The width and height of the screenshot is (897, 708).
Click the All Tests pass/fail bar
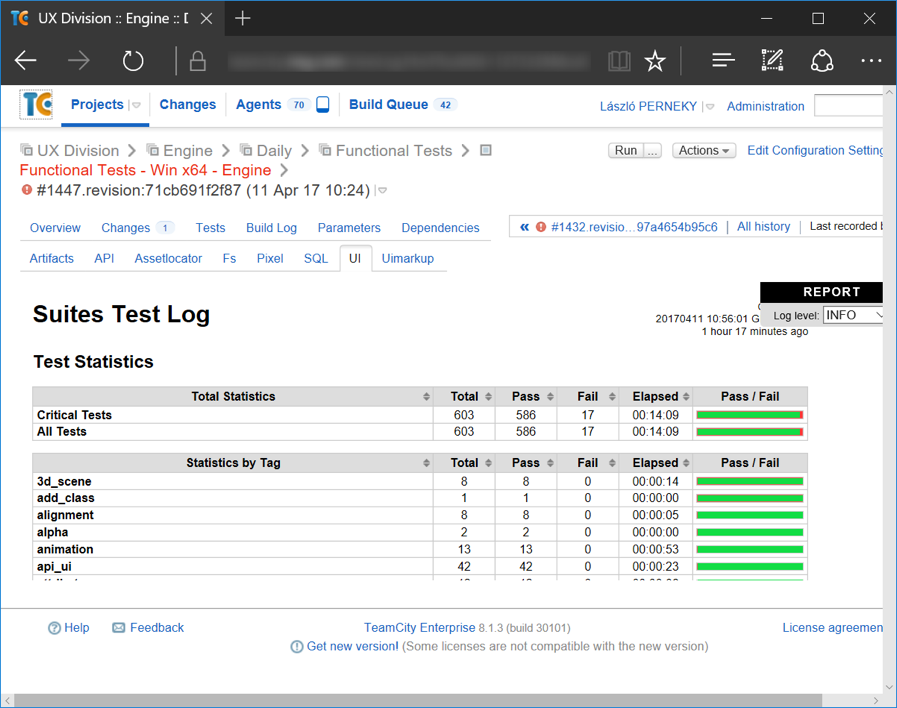[x=749, y=432]
